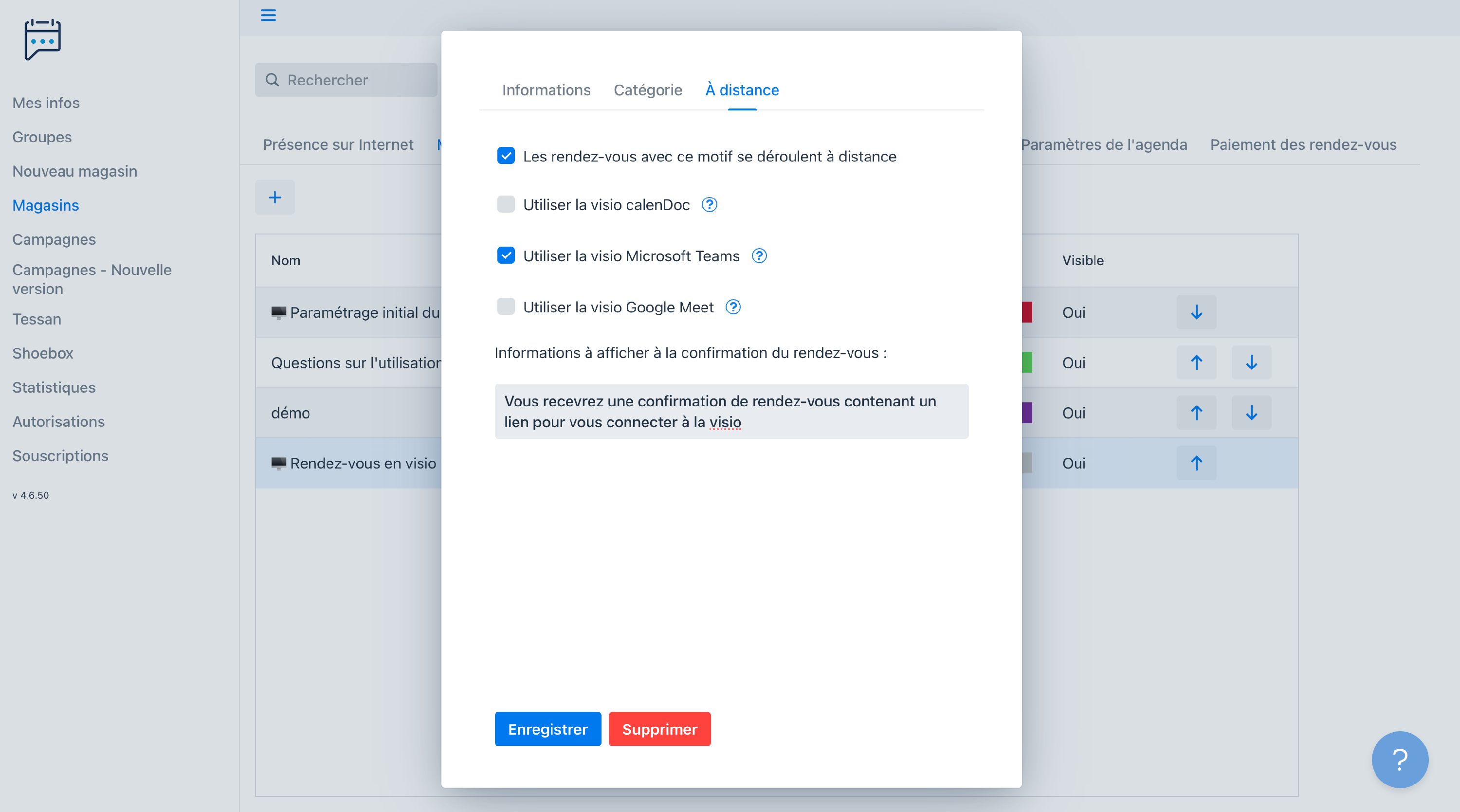The width and height of the screenshot is (1460, 812).
Task: Save changes with Enregistrer button
Action: [547, 729]
